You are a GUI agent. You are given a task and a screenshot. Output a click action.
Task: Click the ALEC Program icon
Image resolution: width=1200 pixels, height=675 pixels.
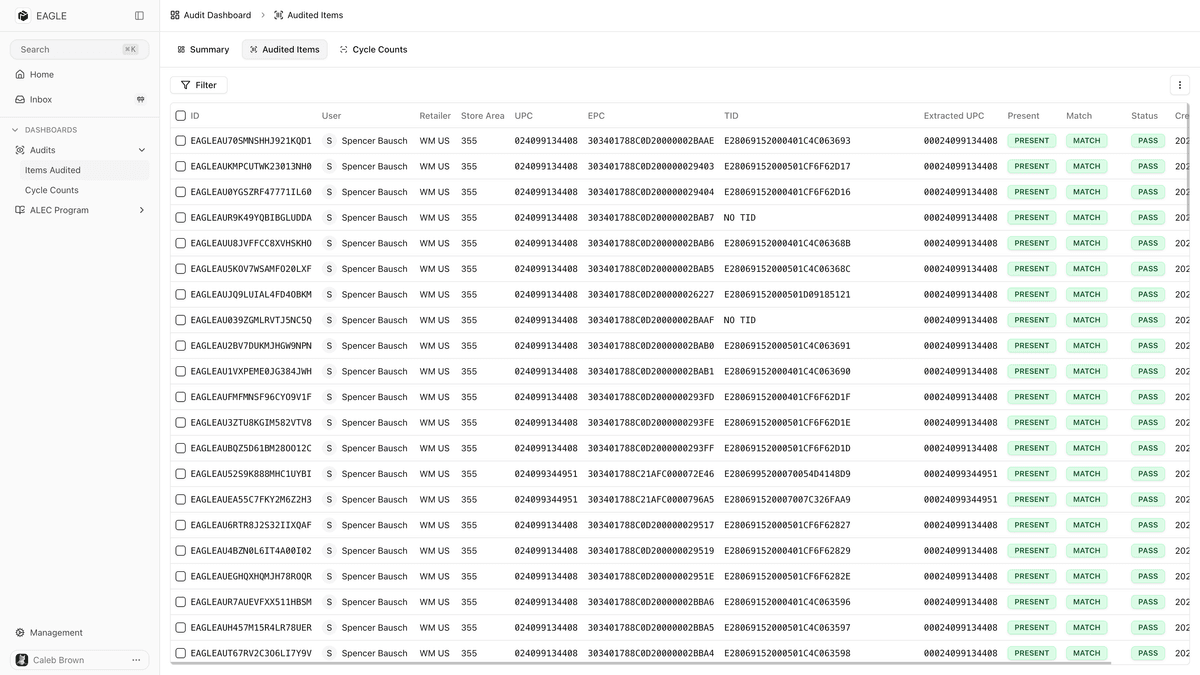[18, 210]
